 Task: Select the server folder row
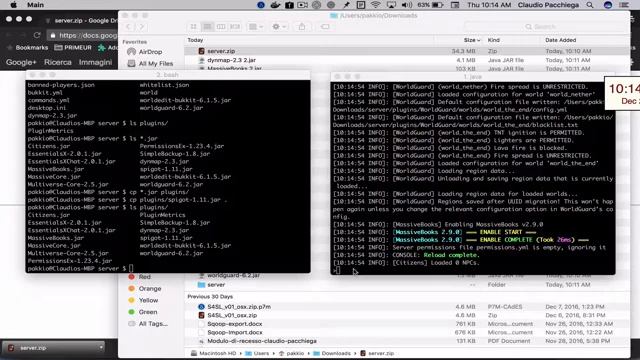tap(407, 284)
